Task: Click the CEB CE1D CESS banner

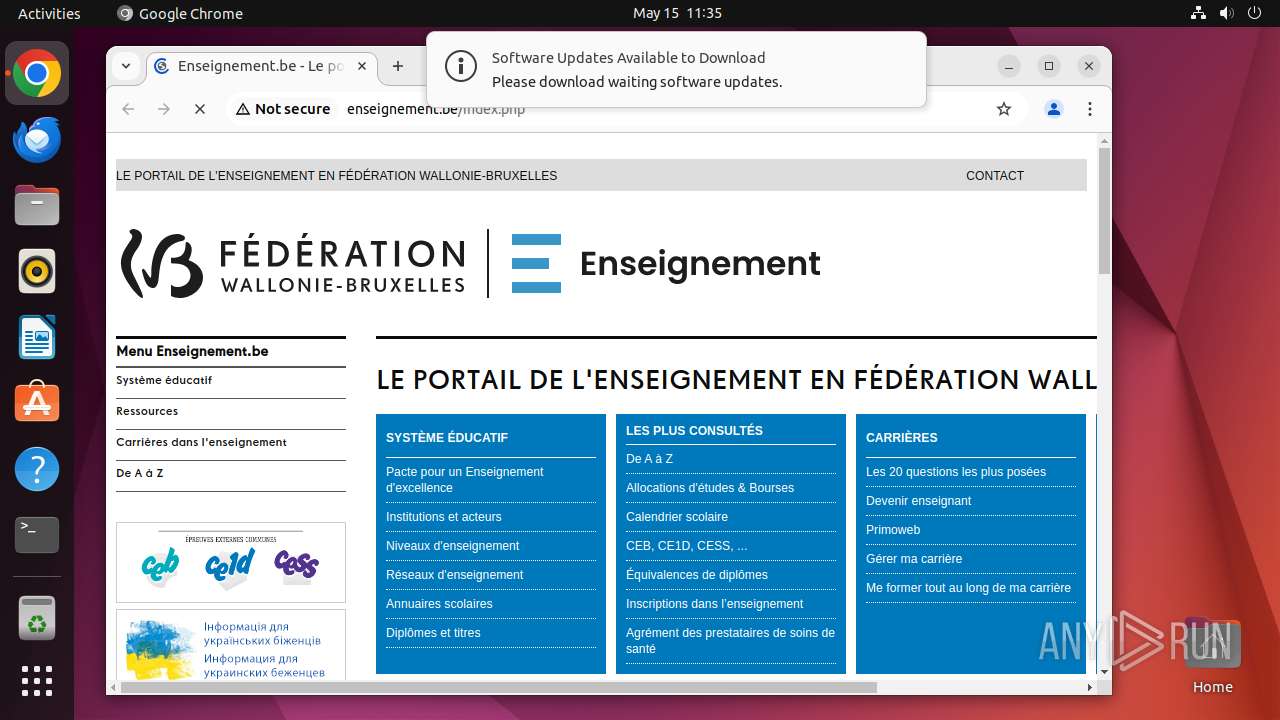Action: click(231, 562)
